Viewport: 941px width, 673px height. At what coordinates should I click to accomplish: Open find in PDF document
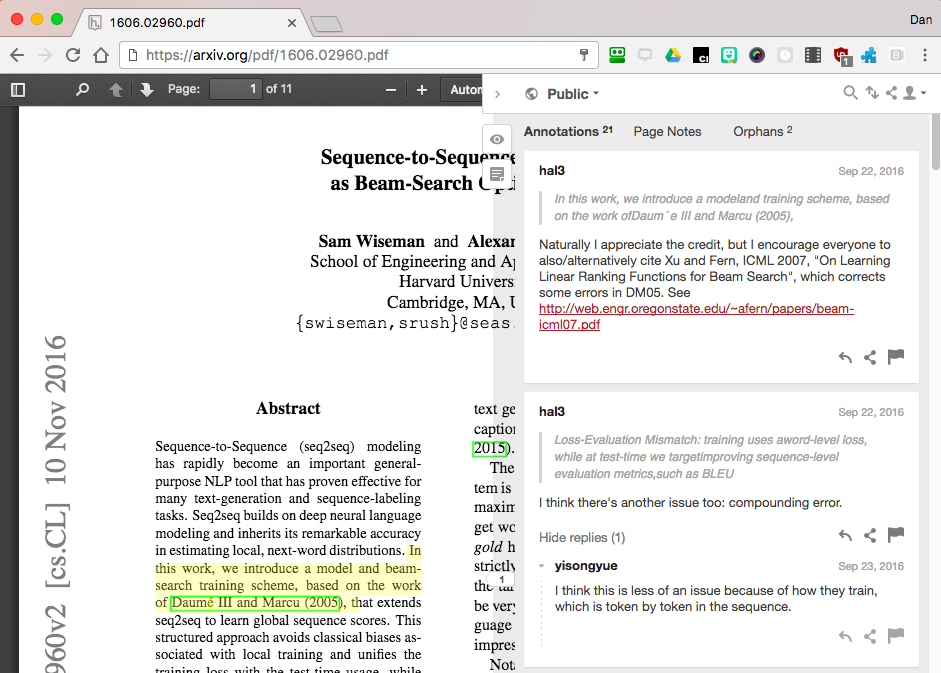82,89
